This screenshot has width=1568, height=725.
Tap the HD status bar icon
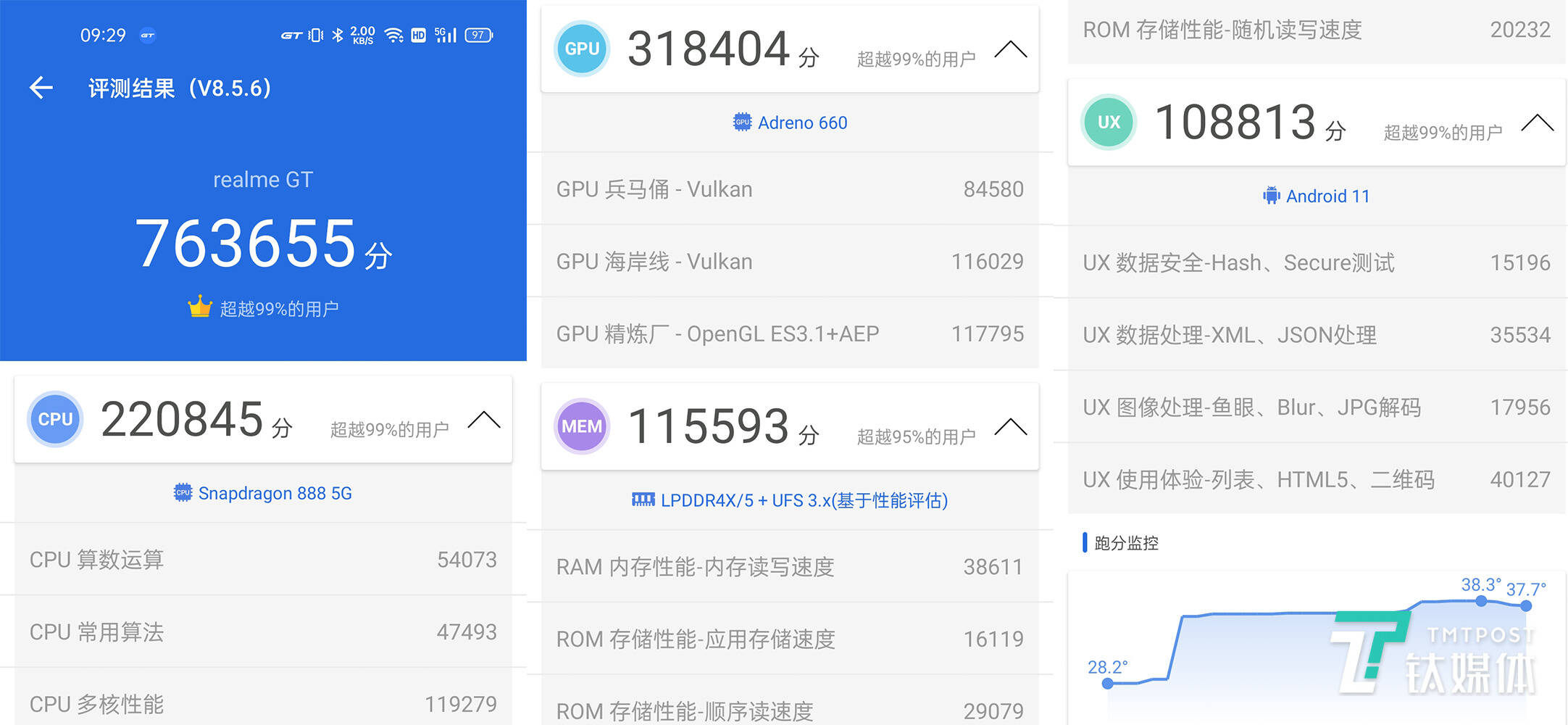coord(419,35)
